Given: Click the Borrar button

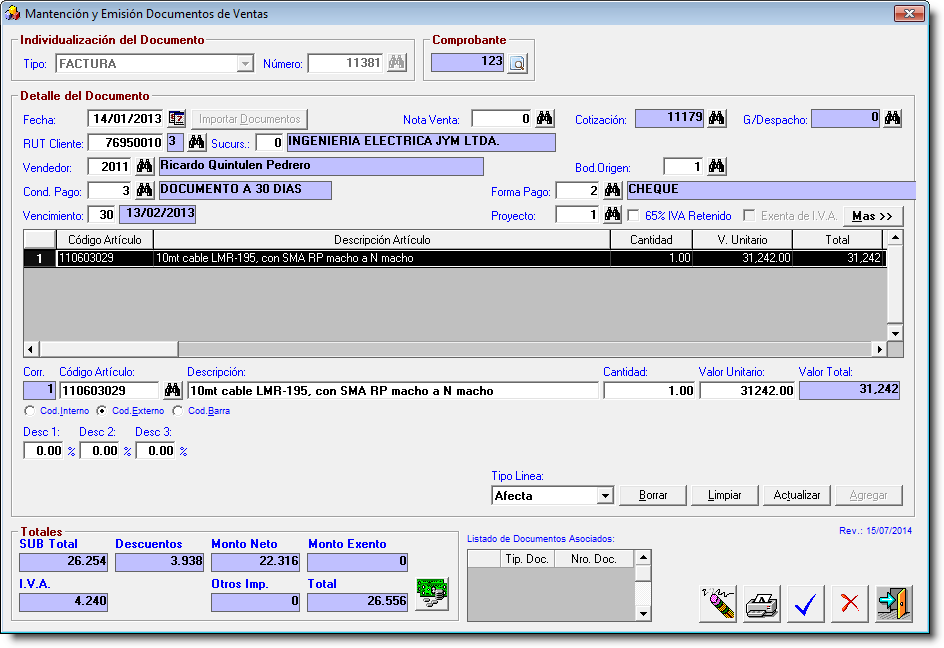Looking at the screenshot, I should (x=653, y=495).
